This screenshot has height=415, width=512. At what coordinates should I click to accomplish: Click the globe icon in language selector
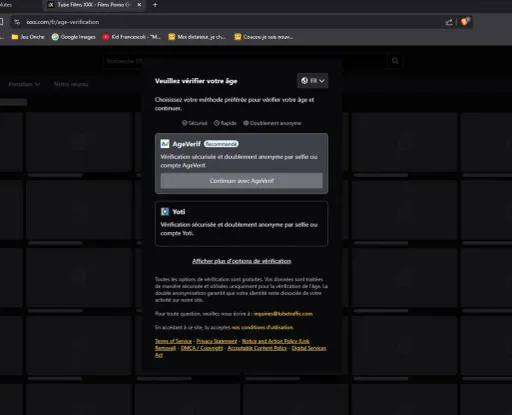(x=304, y=81)
